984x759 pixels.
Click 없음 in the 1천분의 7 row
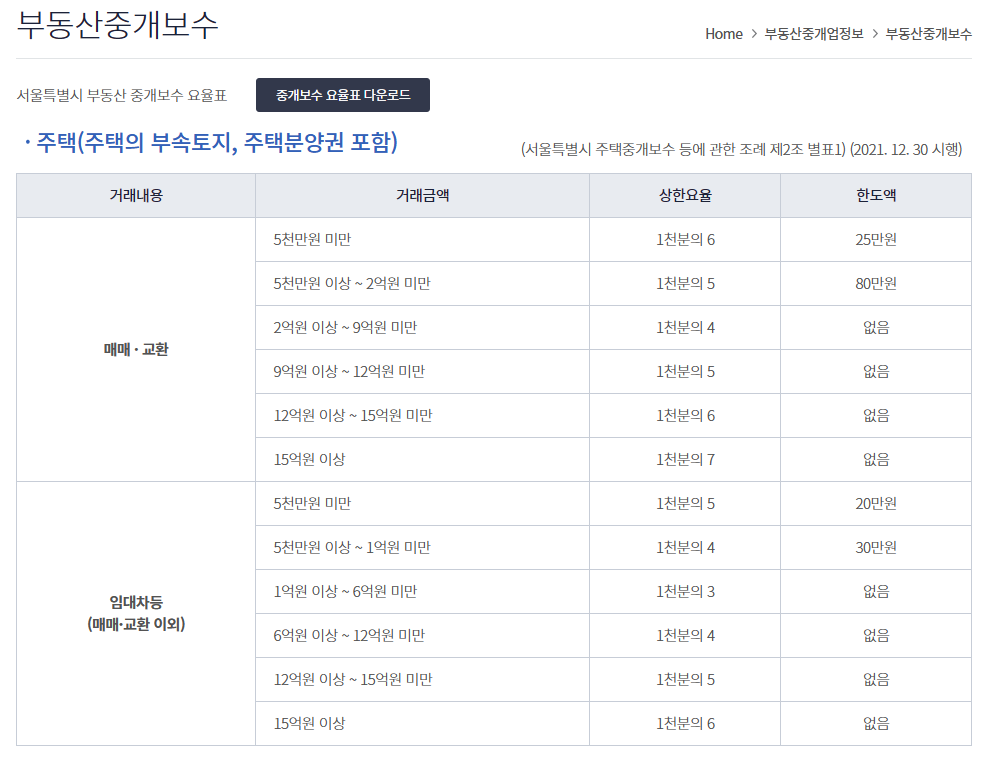(x=876, y=460)
